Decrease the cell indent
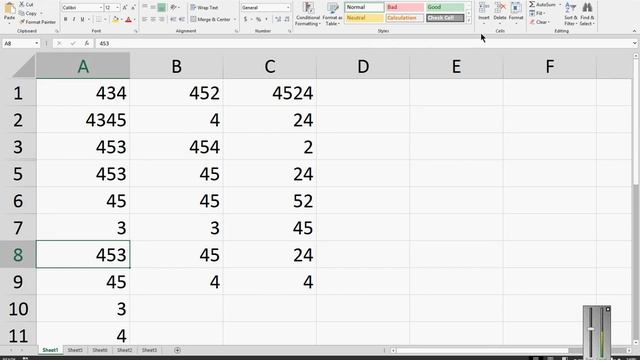640x360 pixels. [173, 19]
